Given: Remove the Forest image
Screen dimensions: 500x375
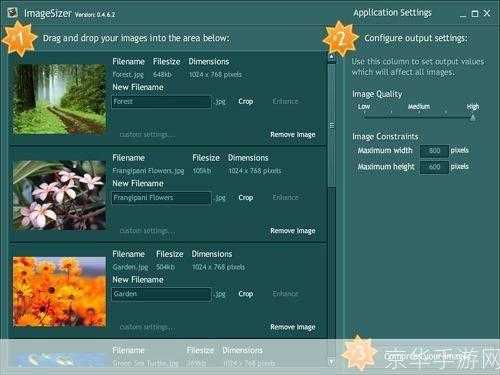Looking at the screenshot, I should click(293, 135).
